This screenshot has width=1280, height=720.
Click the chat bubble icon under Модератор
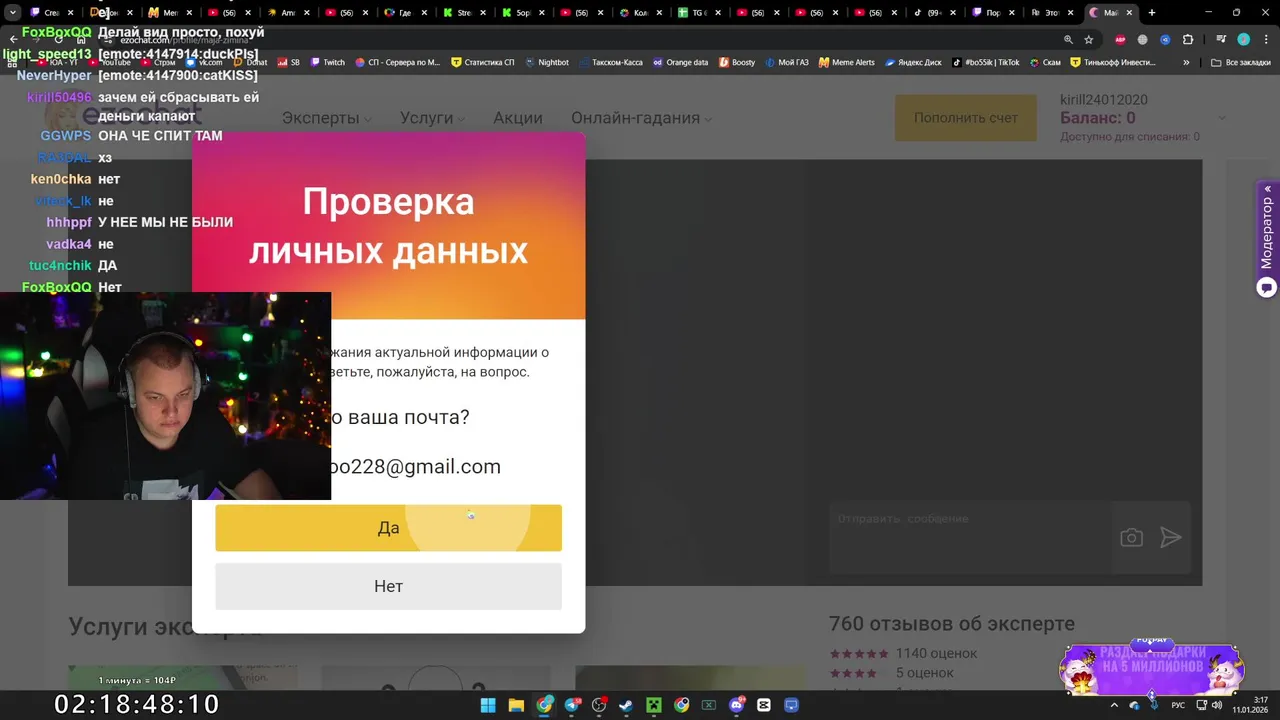1267,288
